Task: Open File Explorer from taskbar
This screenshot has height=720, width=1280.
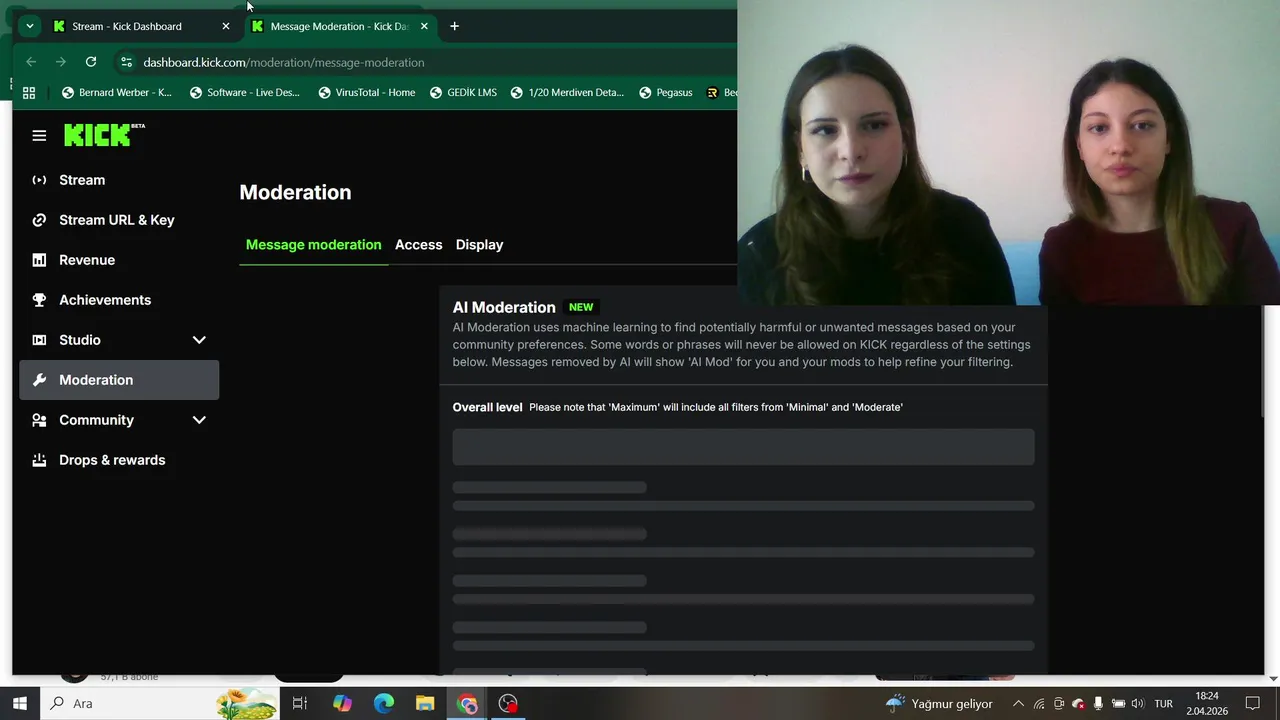Action: [x=426, y=703]
